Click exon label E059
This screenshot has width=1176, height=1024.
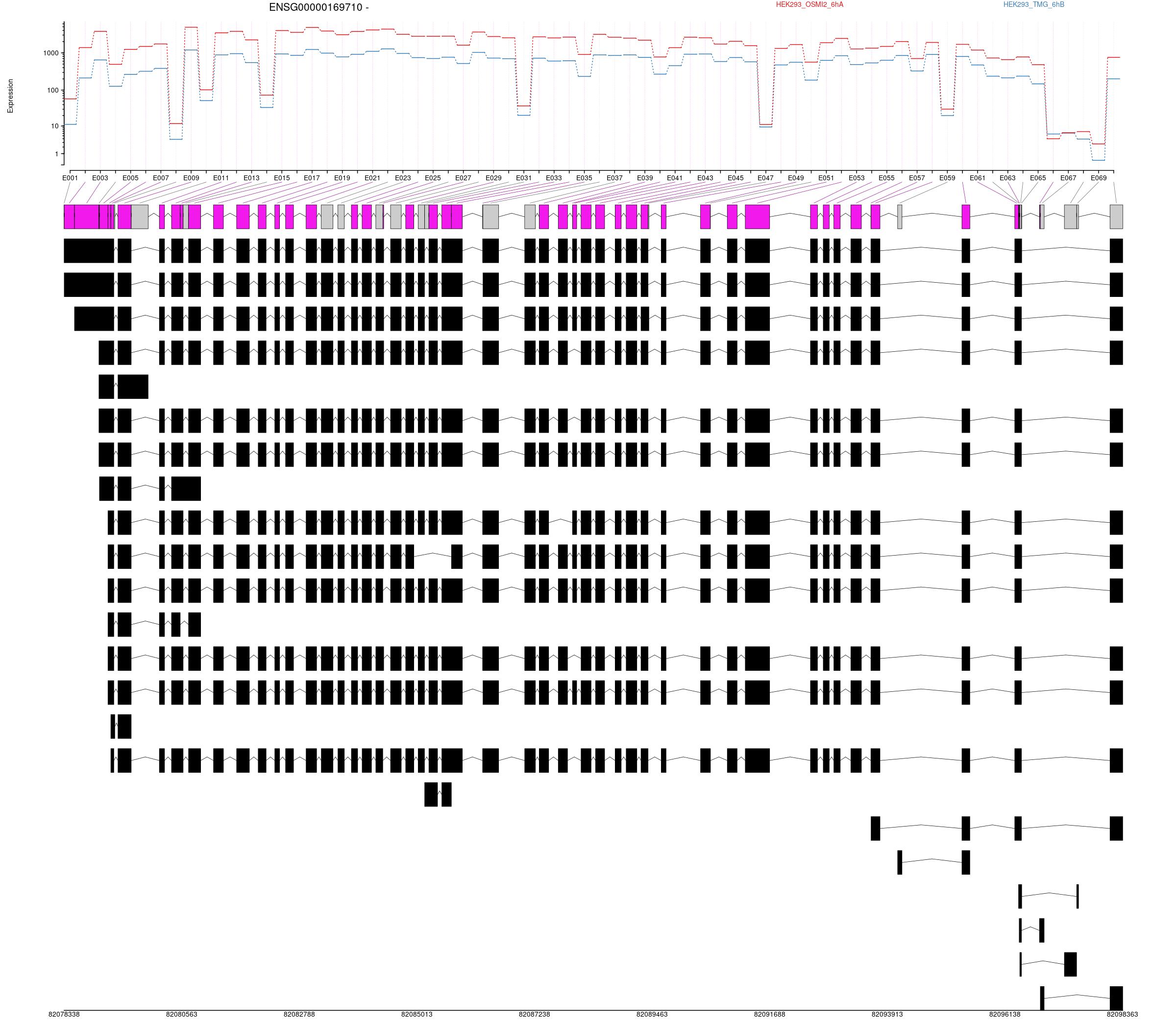(x=947, y=178)
